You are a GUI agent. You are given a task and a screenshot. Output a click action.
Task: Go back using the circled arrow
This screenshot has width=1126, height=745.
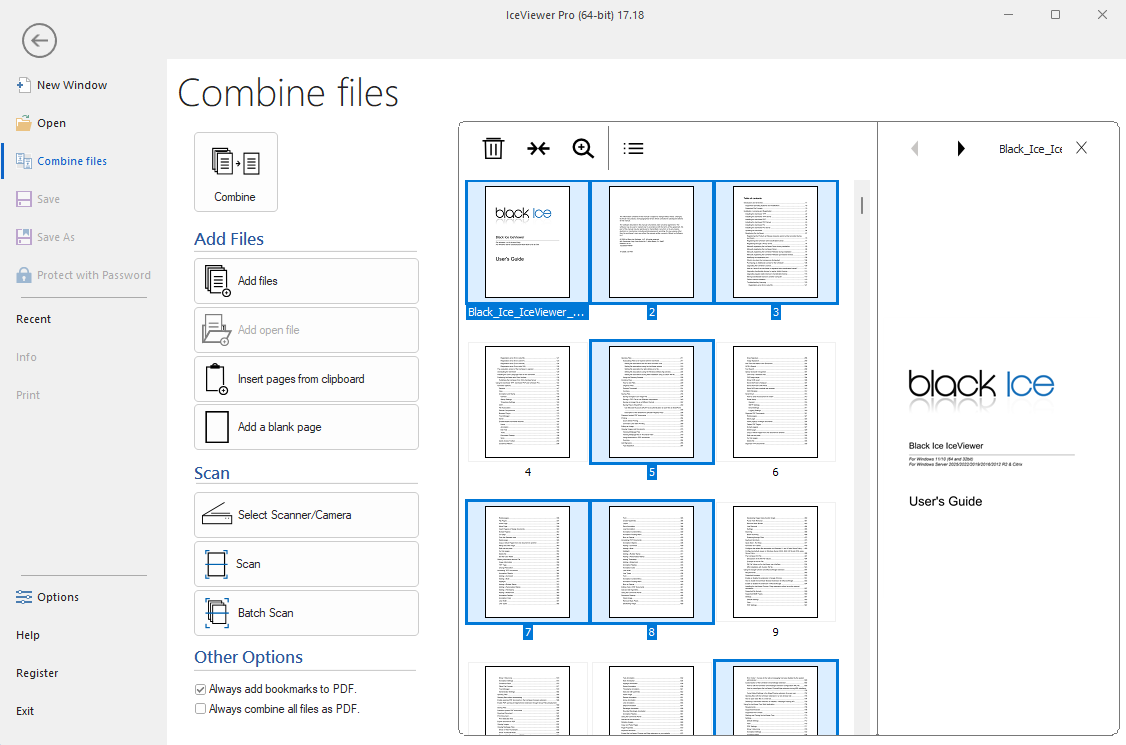(x=39, y=40)
